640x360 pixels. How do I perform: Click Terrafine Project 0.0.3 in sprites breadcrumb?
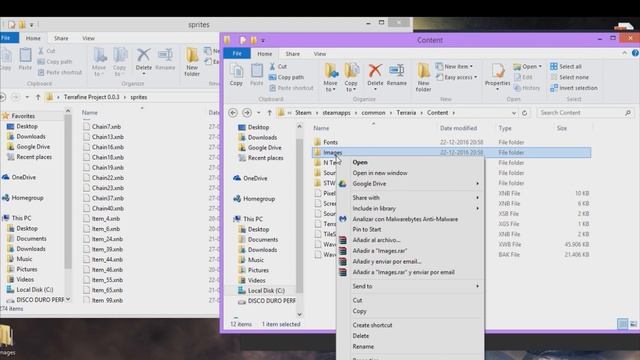(x=91, y=97)
